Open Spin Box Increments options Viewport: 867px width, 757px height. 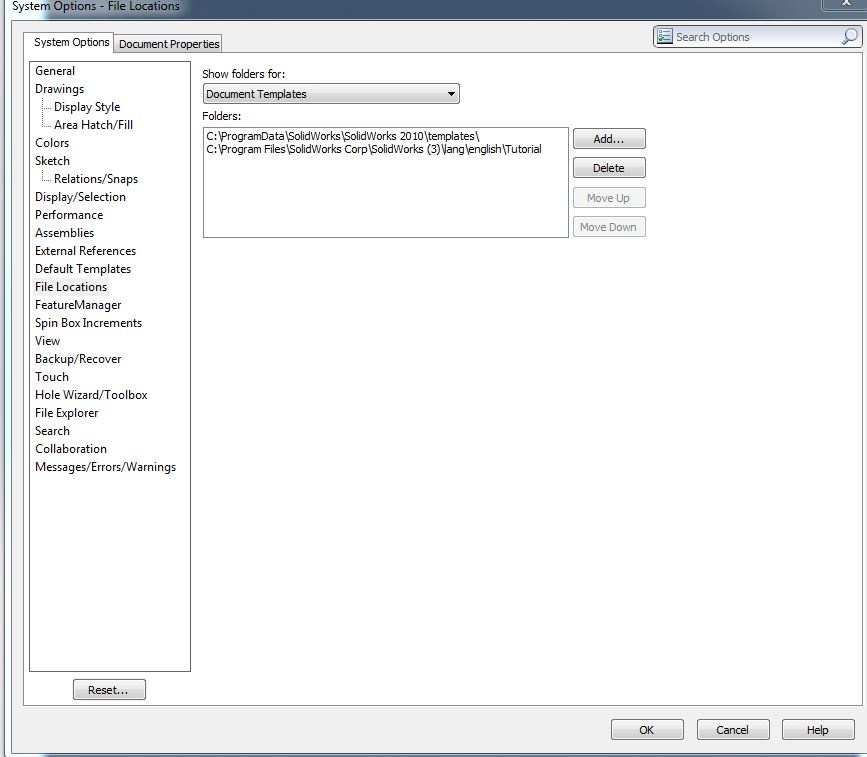tap(88, 323)
